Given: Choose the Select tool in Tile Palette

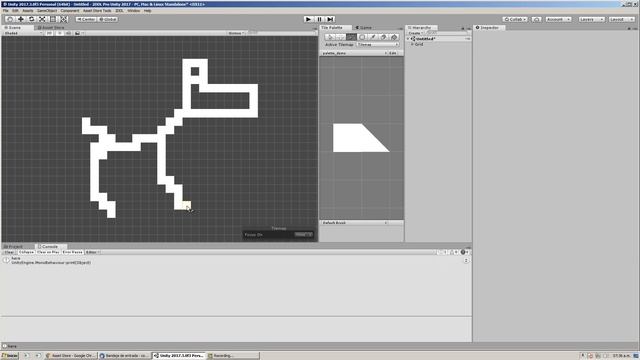Looking at the screenshot, I should click(330, 37).
